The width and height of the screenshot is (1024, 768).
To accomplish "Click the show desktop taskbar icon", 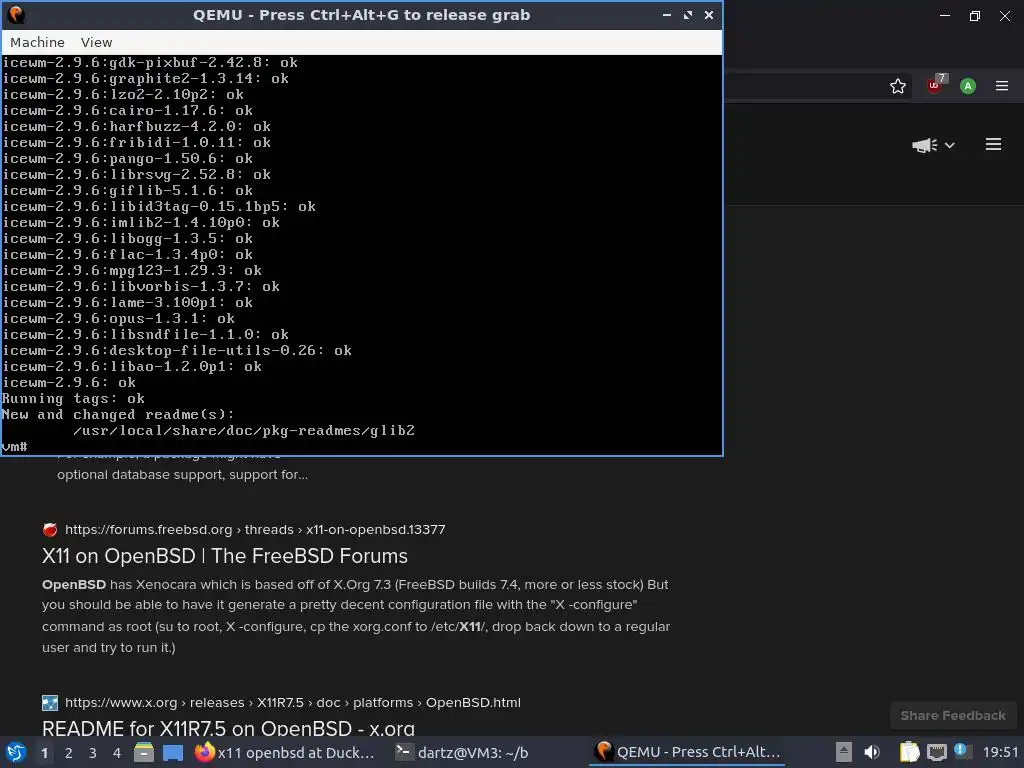I will point(173,752).
